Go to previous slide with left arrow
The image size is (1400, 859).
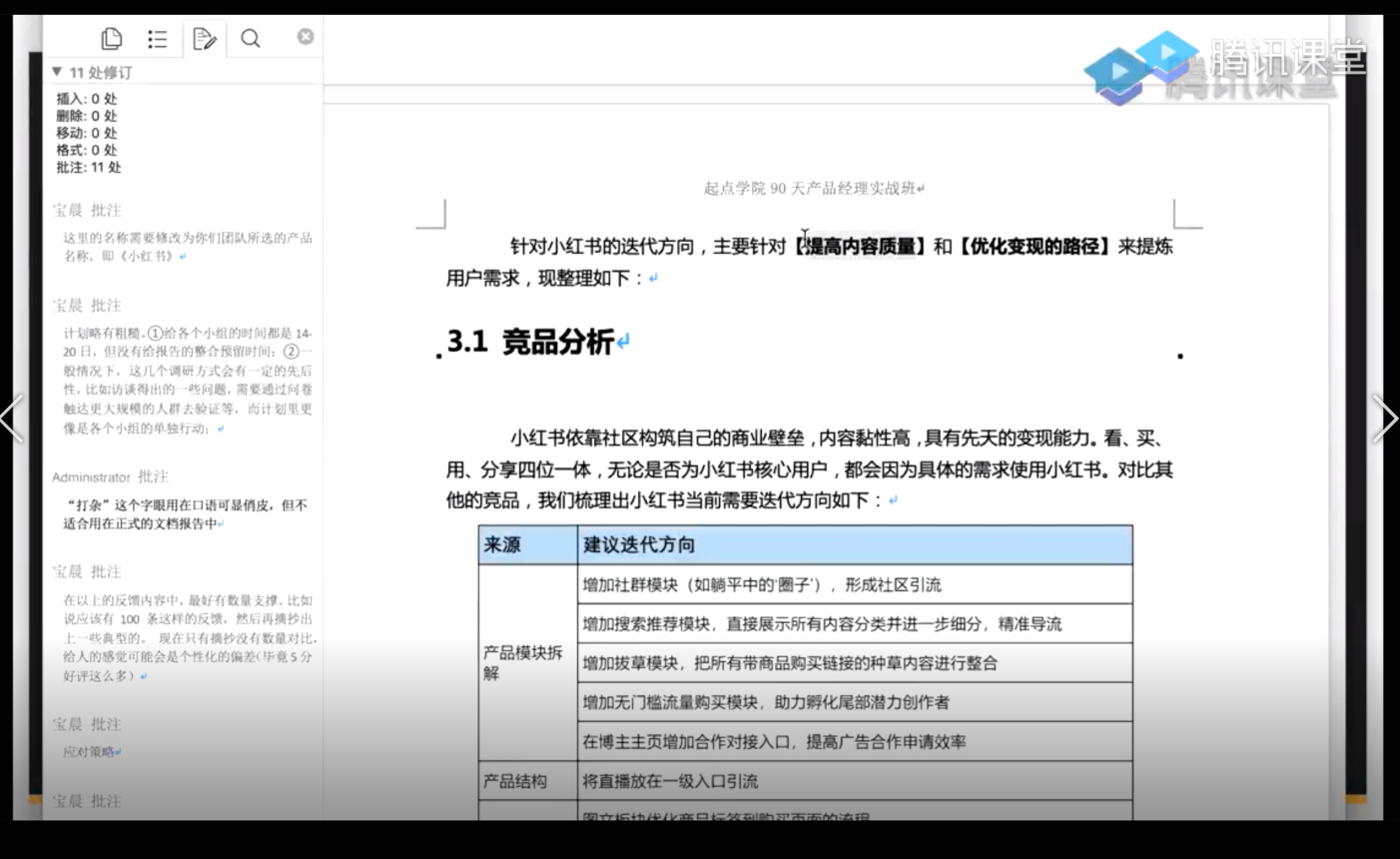tap(12, 418)
